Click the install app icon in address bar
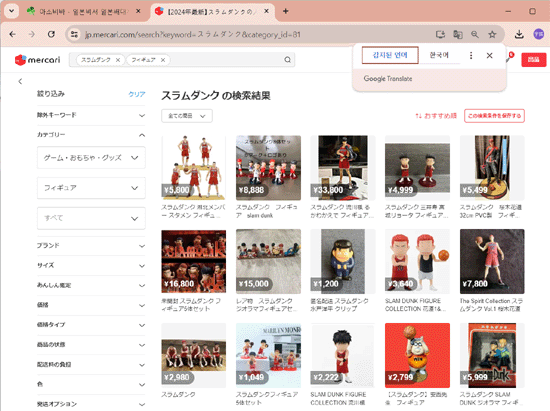Image resolution: width=550 pixels, height=411 pixels. coord(440,34)
